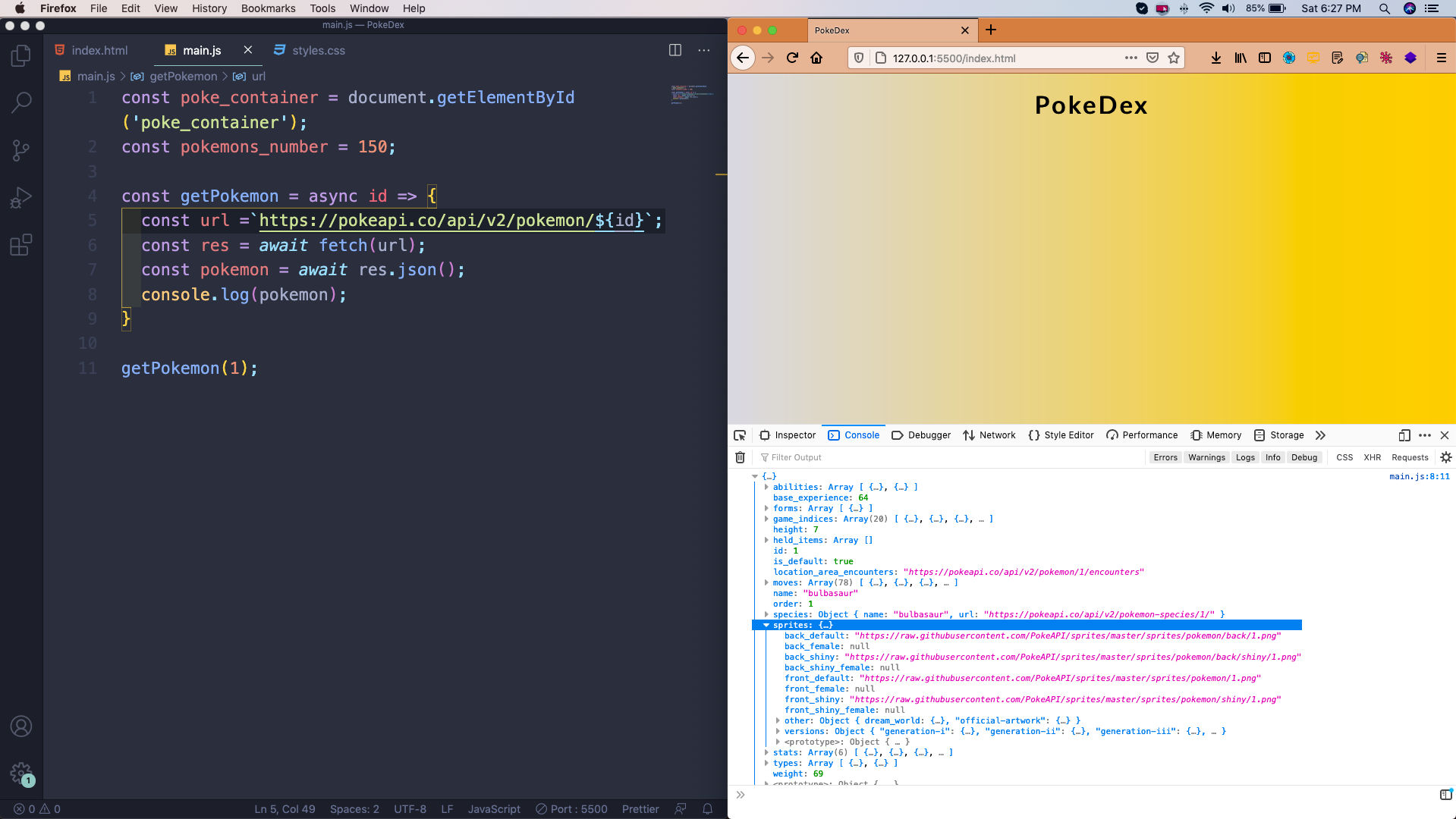Viewport: 1456px width, 819px height.
Task: Clear the console output with trash icon
Action: pos(740,457)
